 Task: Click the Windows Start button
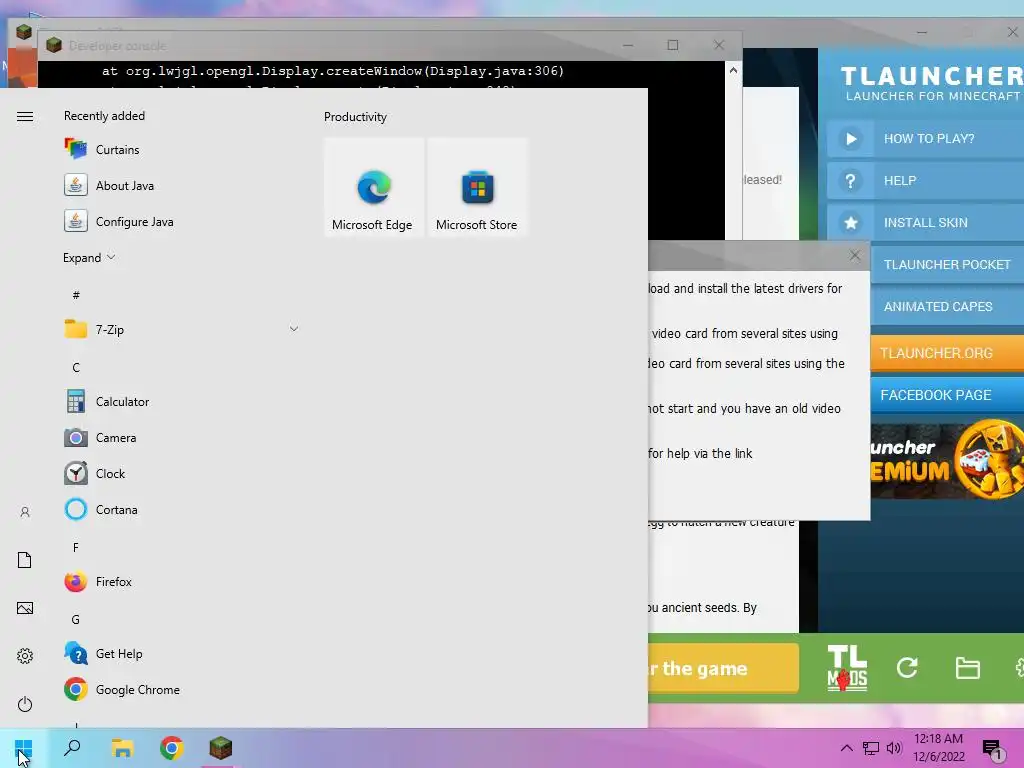(x=24, y=748)
